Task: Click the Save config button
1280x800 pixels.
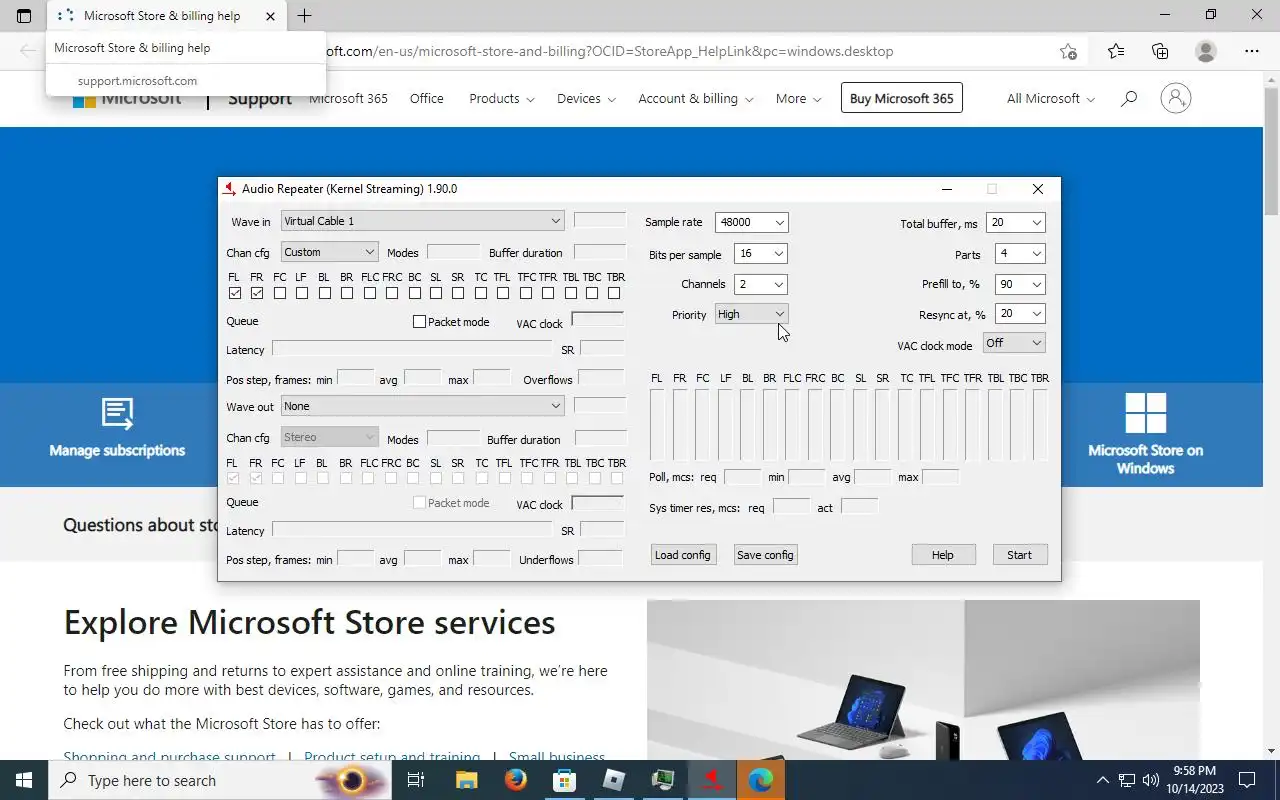Action: pyautogui.click(x=765, y=555)
